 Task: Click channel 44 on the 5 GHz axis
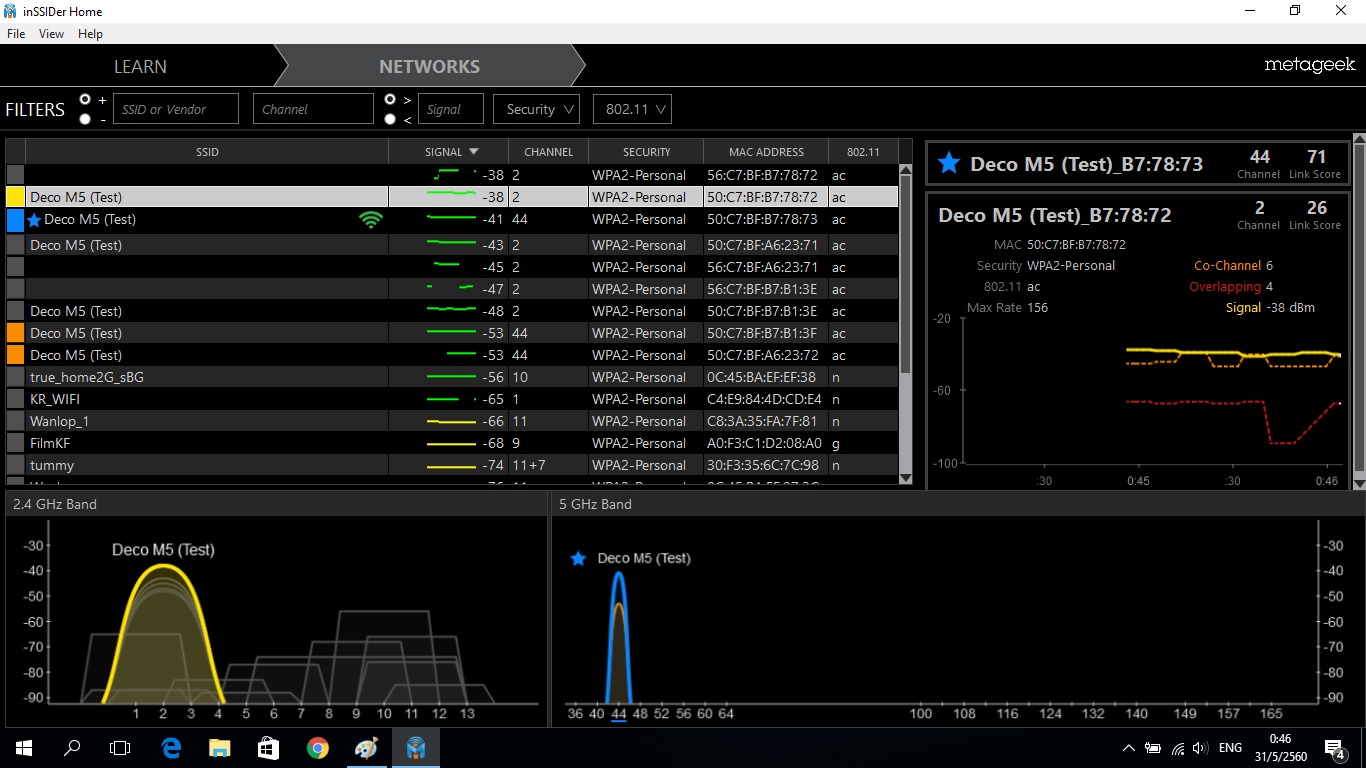[618, 714]
